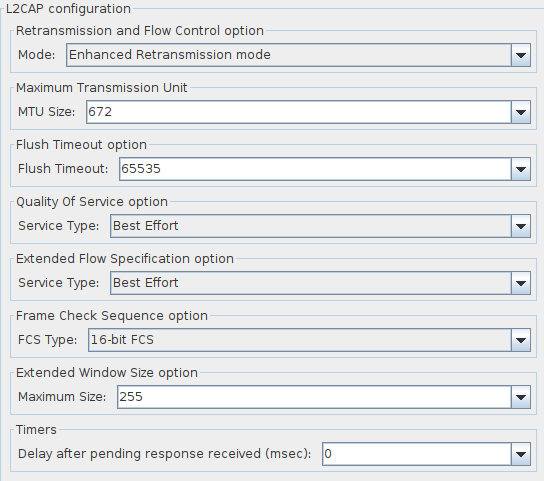
Task: Focus the Delay after pending response field
Action: click(x=417, y=454)
